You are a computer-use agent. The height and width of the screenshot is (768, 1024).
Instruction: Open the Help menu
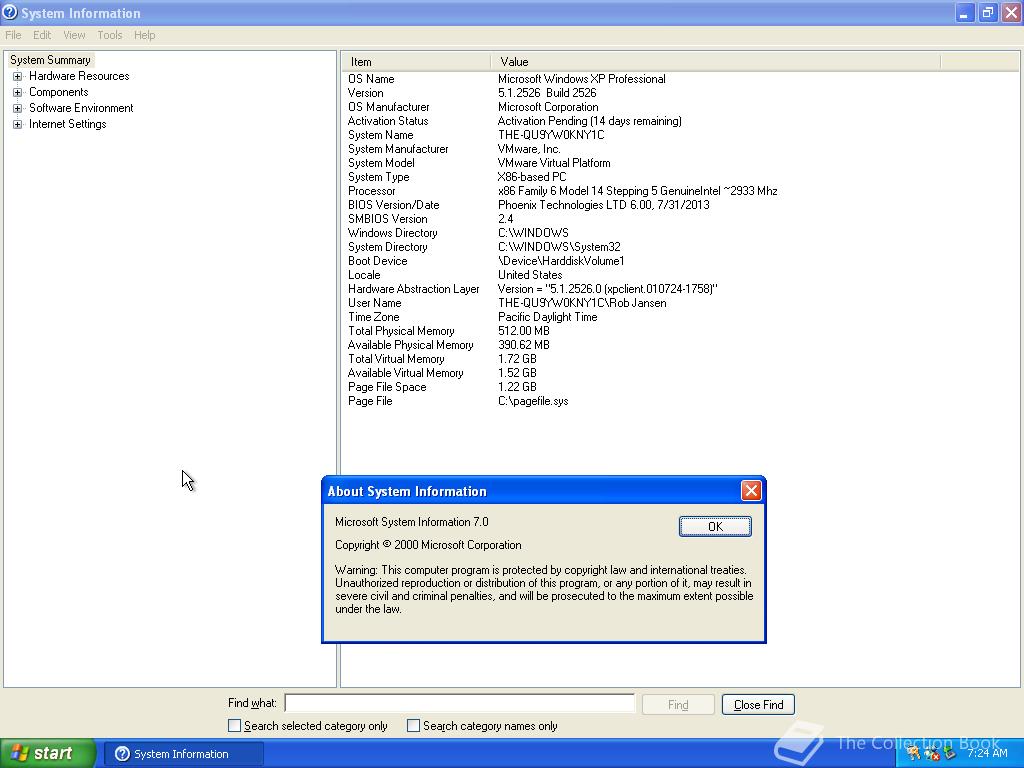coord(144,35)
